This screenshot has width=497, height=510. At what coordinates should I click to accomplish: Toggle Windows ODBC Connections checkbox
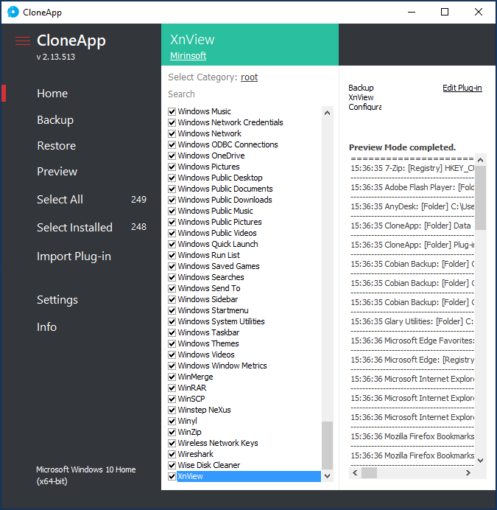(x=172, y=145)
